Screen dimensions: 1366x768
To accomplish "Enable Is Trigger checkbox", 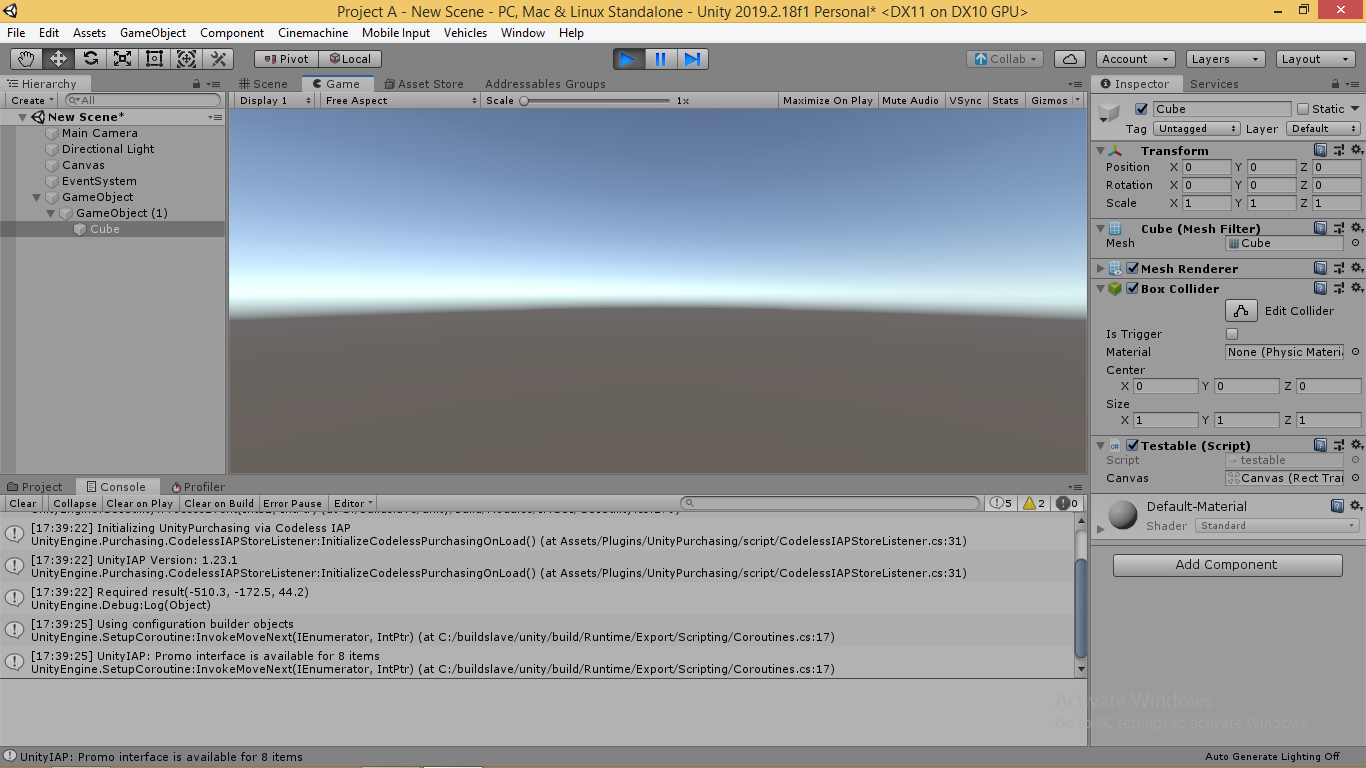I will coord(1232,334).
